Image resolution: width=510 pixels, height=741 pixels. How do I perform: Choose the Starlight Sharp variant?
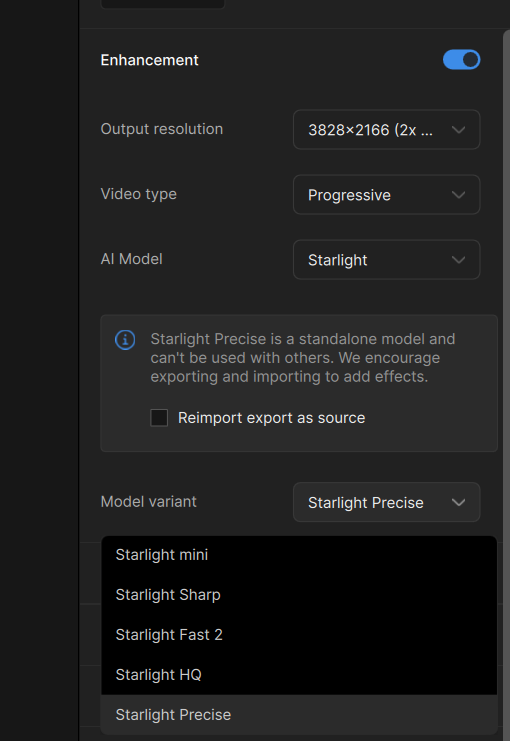[299, 595]
